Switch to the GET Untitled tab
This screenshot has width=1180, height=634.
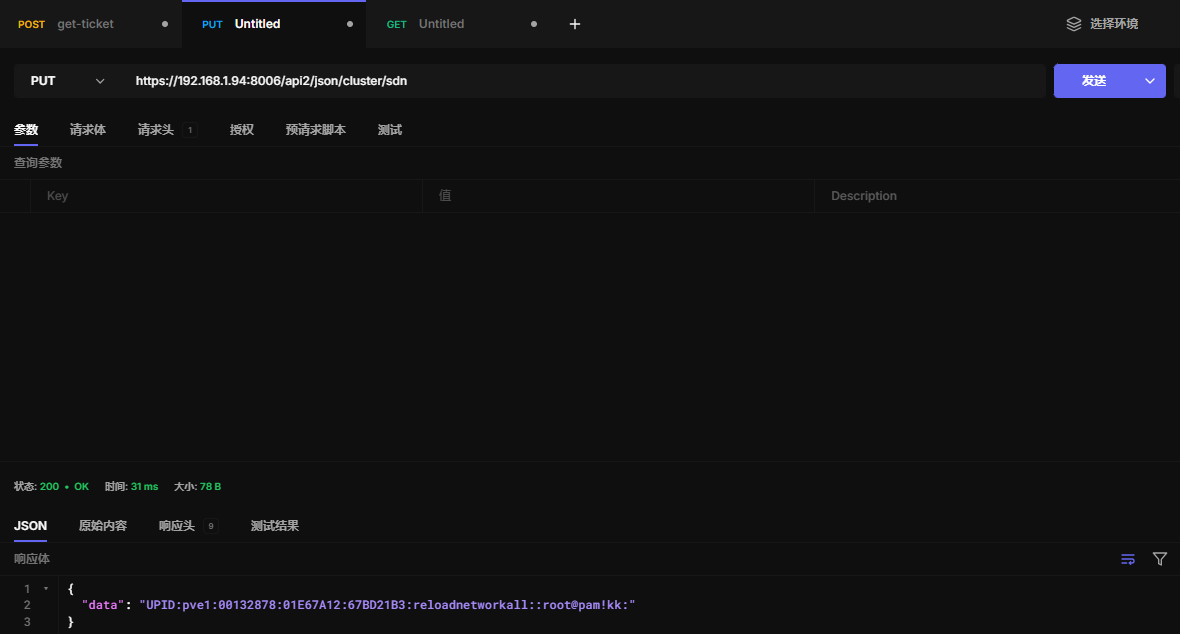pos(440,24)
